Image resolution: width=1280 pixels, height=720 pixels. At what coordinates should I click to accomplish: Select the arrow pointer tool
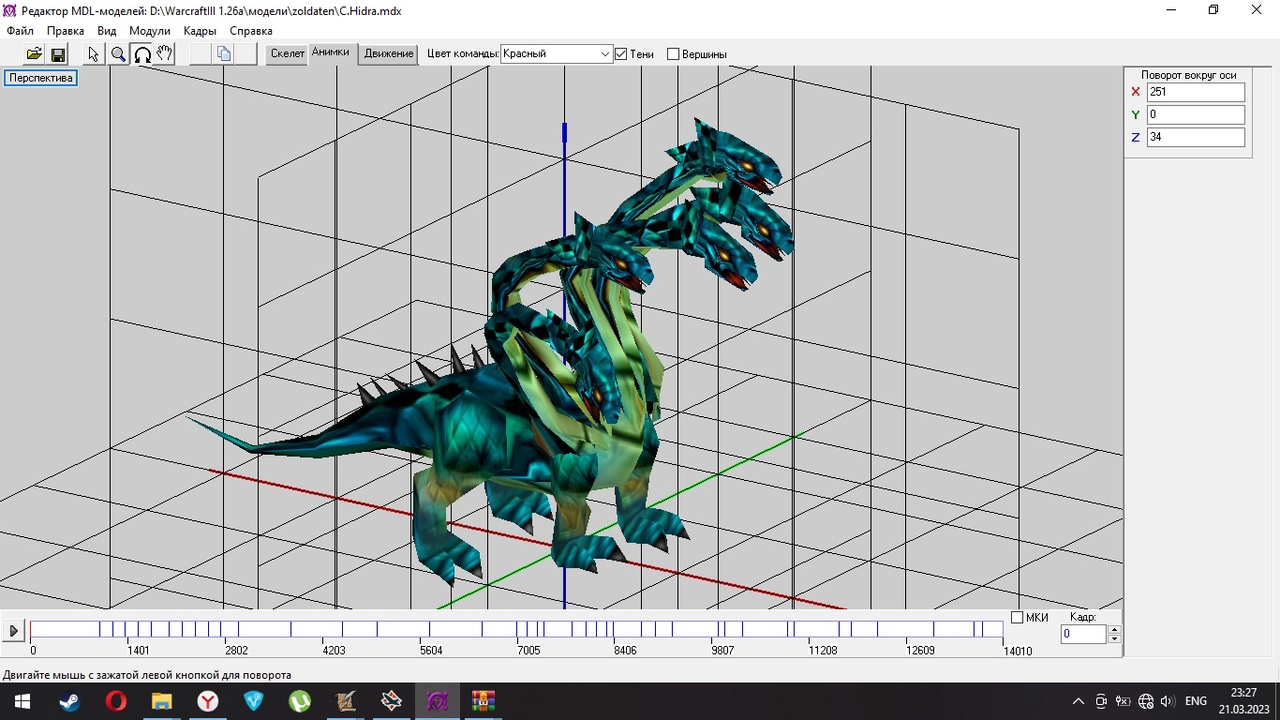point(94,54)
